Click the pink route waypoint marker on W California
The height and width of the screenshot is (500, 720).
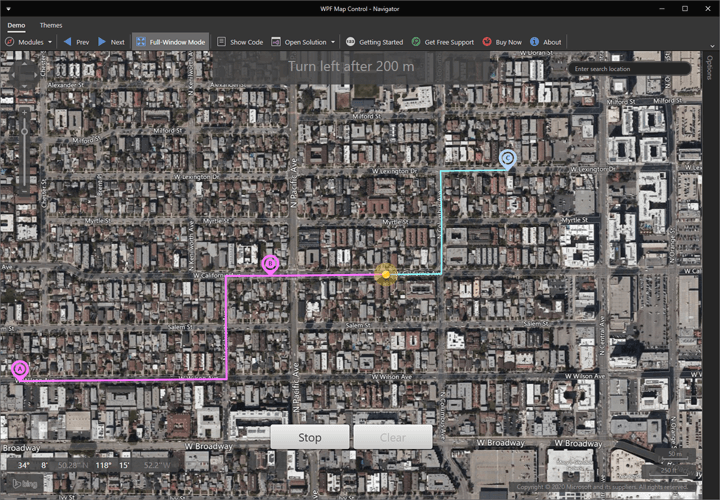pos(269,263)
